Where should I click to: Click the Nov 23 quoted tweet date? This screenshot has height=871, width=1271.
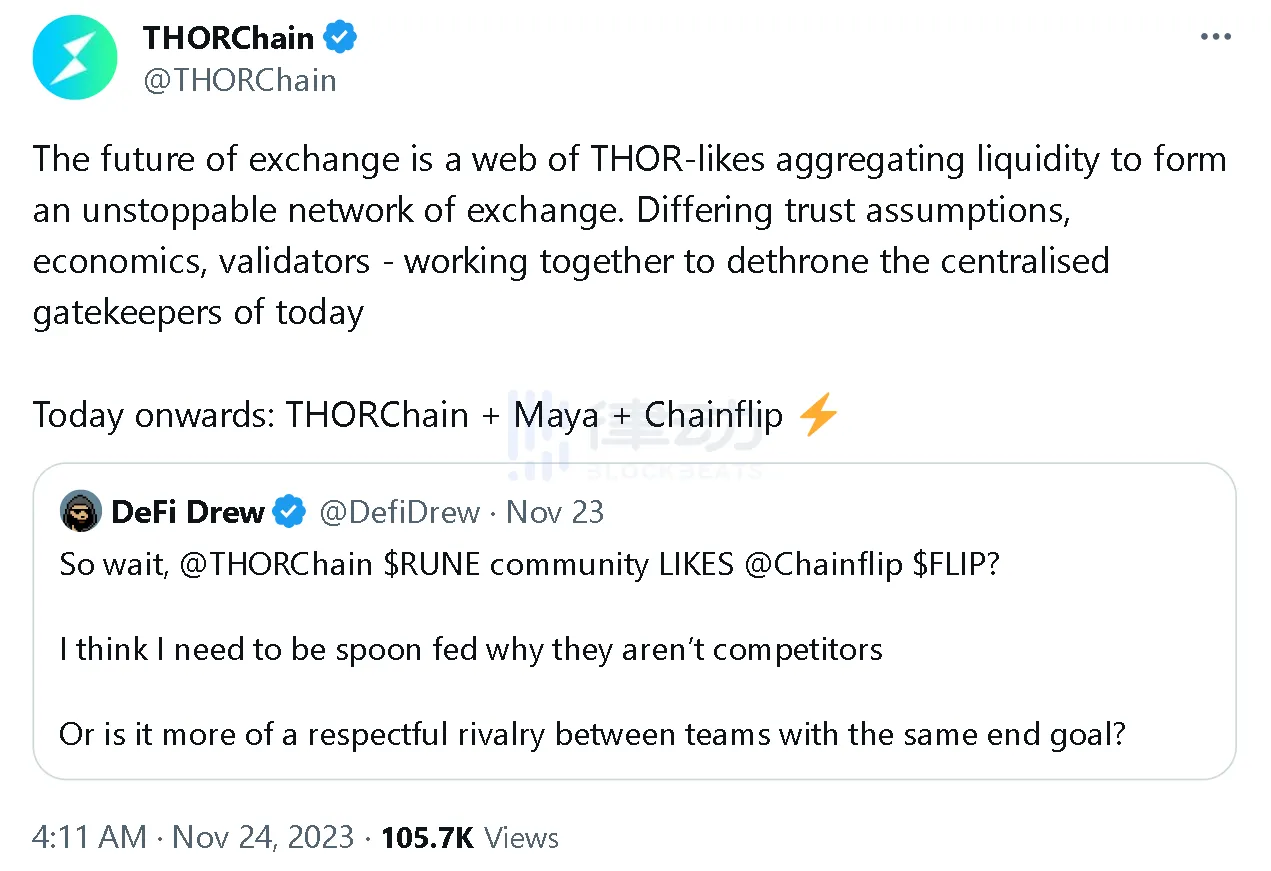pyautogui.click(x=555, y=512)
